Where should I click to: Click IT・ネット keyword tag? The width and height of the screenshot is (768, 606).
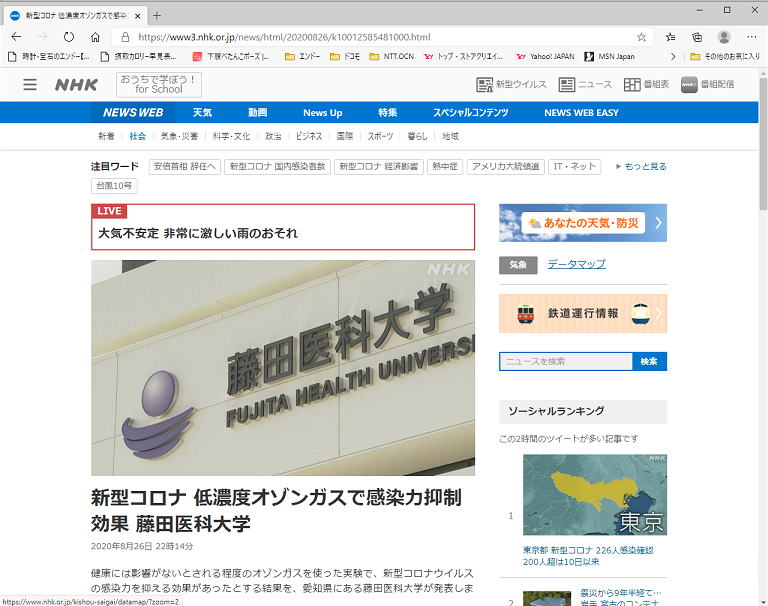click(x=575, y=167)
